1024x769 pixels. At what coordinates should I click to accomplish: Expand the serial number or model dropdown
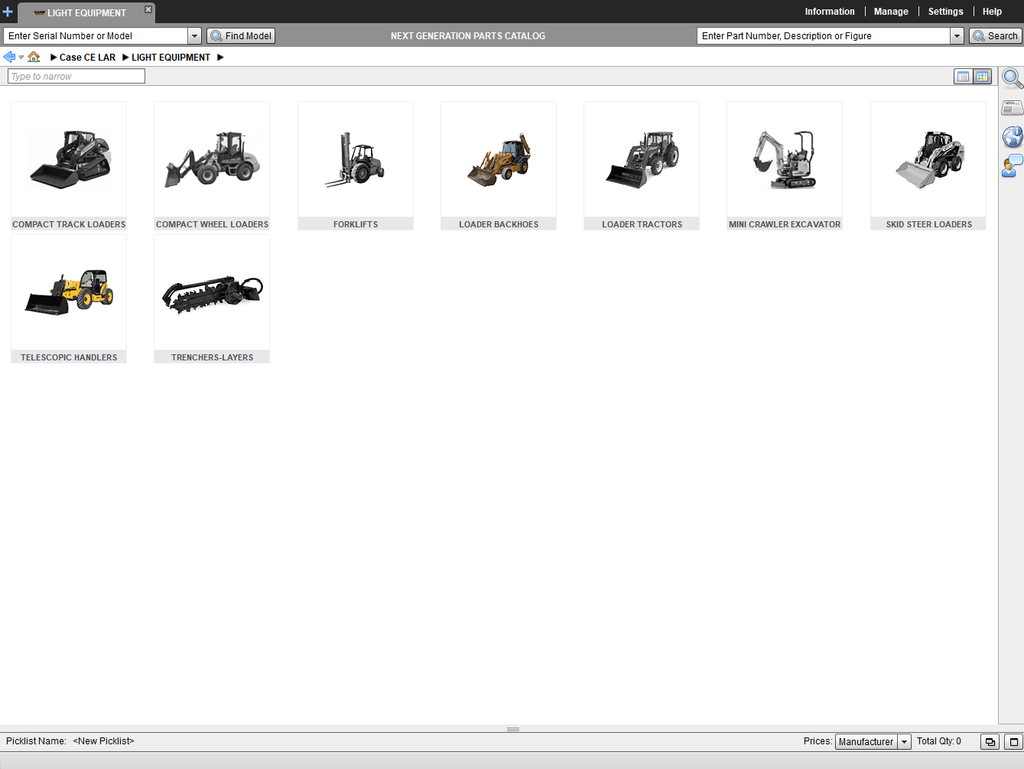click(x=194, y=36)
